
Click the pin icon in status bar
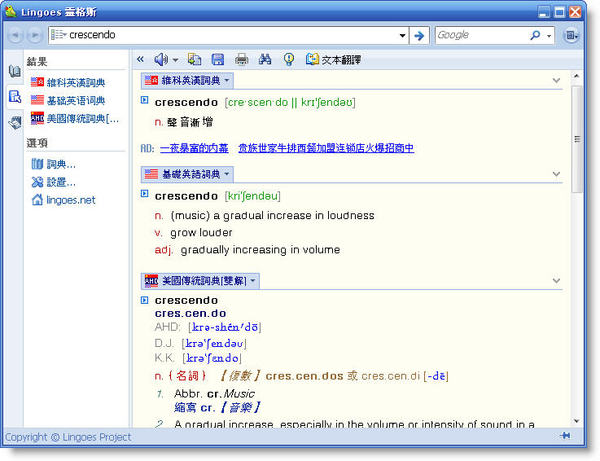[x=565, y=435]
